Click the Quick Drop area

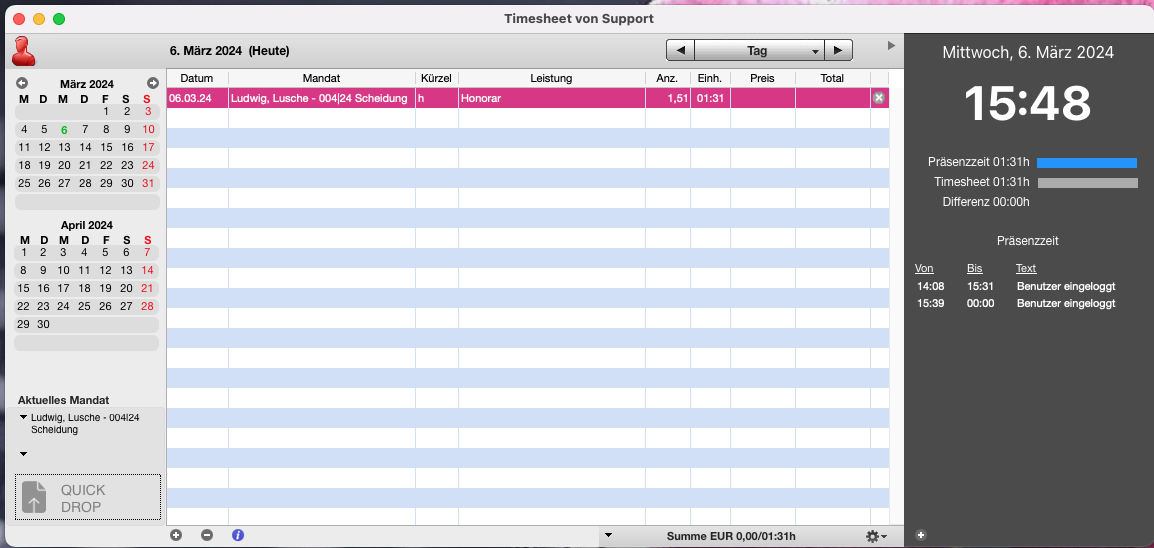pos(88,497)
